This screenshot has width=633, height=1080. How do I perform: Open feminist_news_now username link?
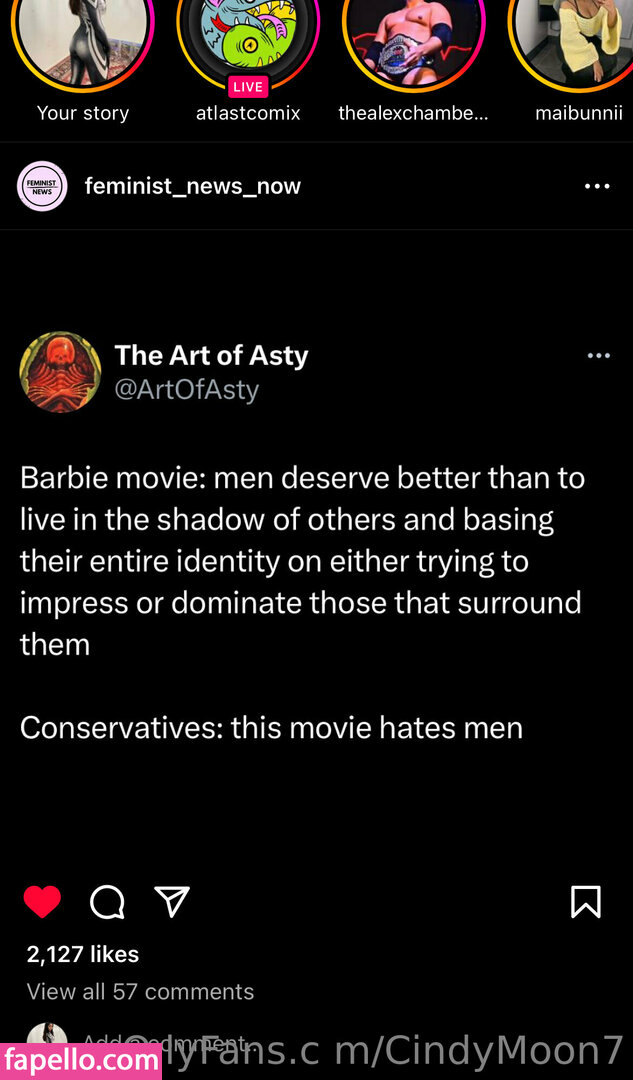tap(193, 186)
